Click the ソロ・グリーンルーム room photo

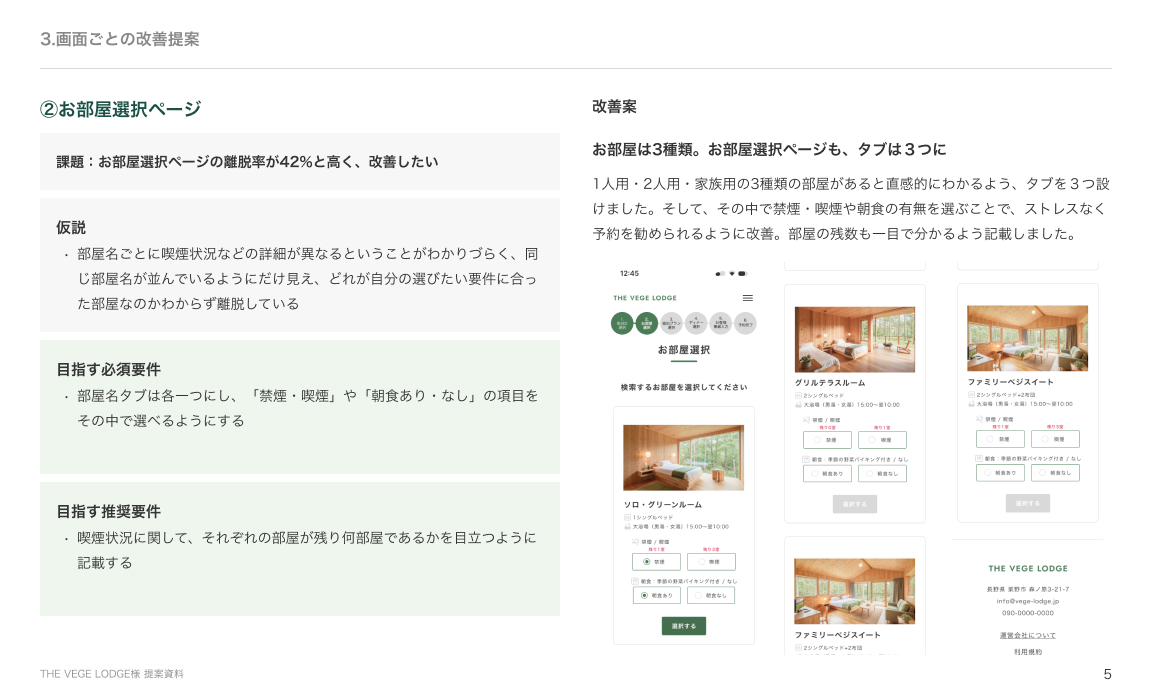tap(683, 457)
